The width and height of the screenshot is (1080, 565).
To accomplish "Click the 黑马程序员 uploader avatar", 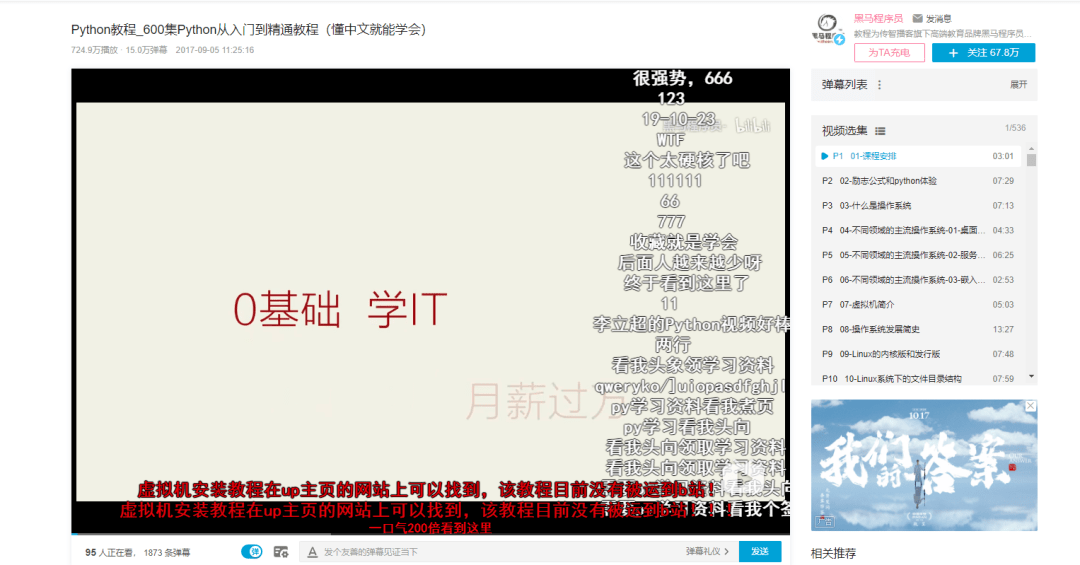I will [828, 30].
